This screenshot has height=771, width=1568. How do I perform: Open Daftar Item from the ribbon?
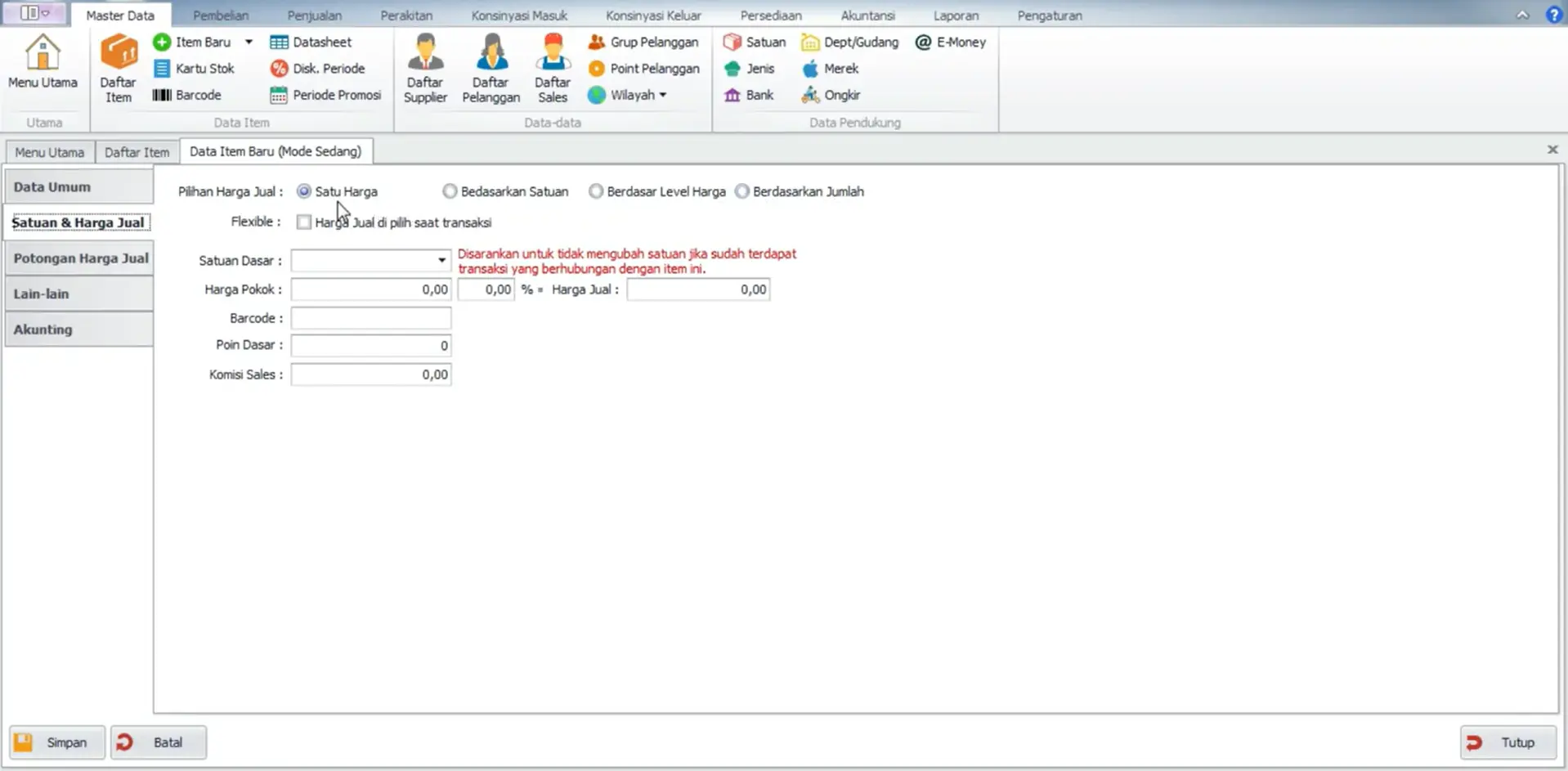[118, 69]
